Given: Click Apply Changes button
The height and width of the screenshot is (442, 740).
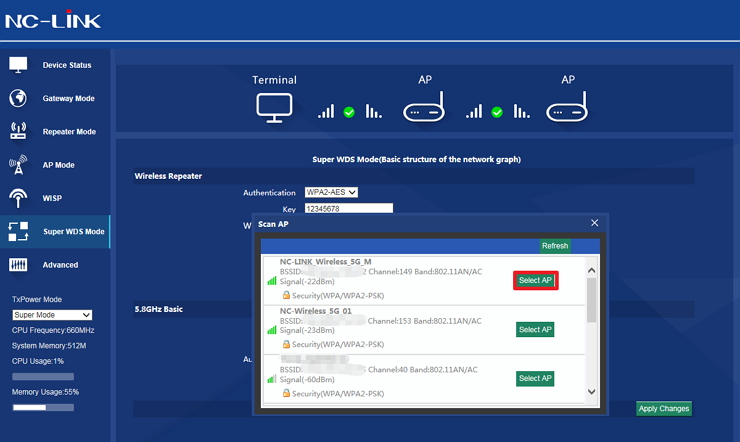Looking at the screenshot, I should pyautogui.click(x=664, y=409).
